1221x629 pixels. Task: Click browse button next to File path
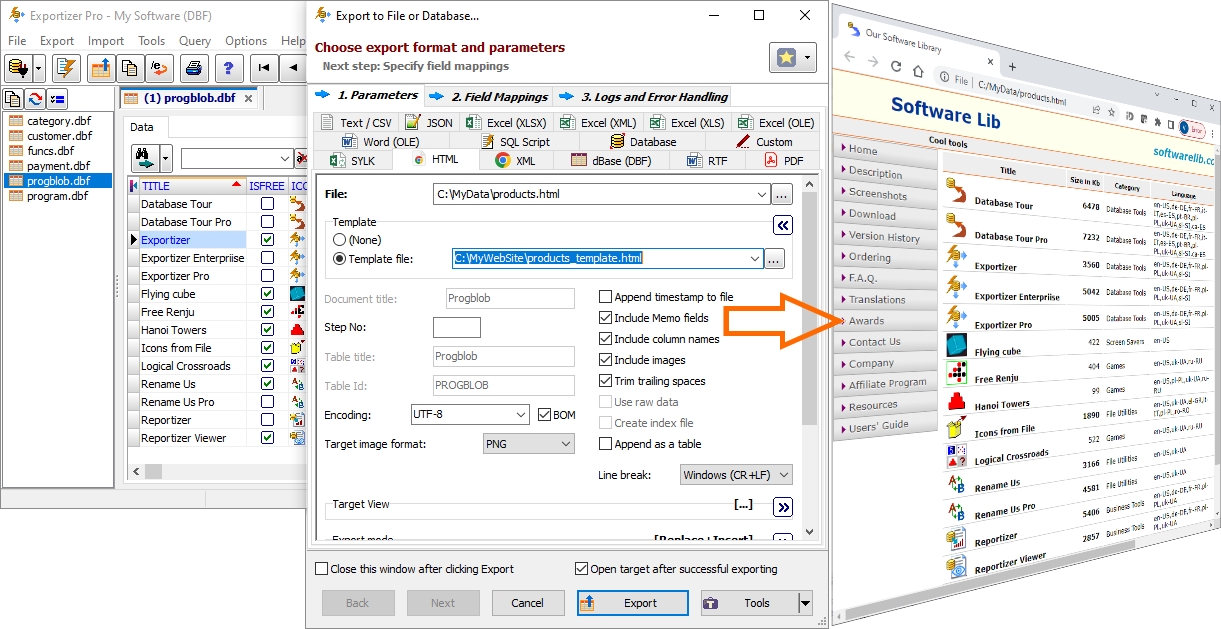coord(782,194)
